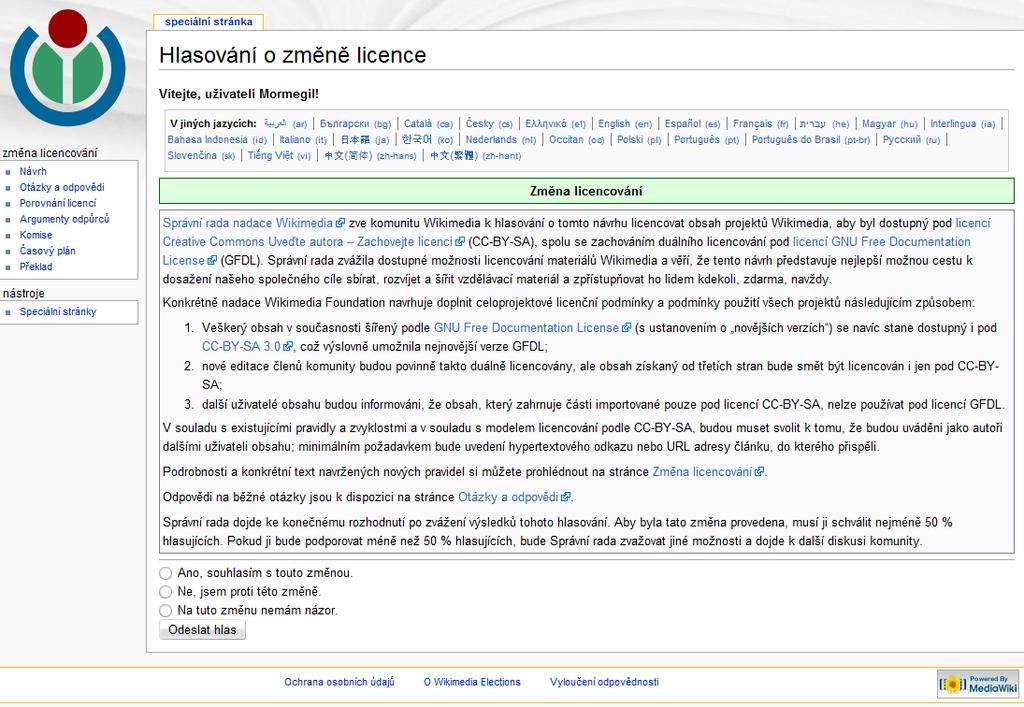This screenshot has width=1024, height=707.
Task: Switch language to Slovenčina (sk)
Action: [x=201, y=155]
